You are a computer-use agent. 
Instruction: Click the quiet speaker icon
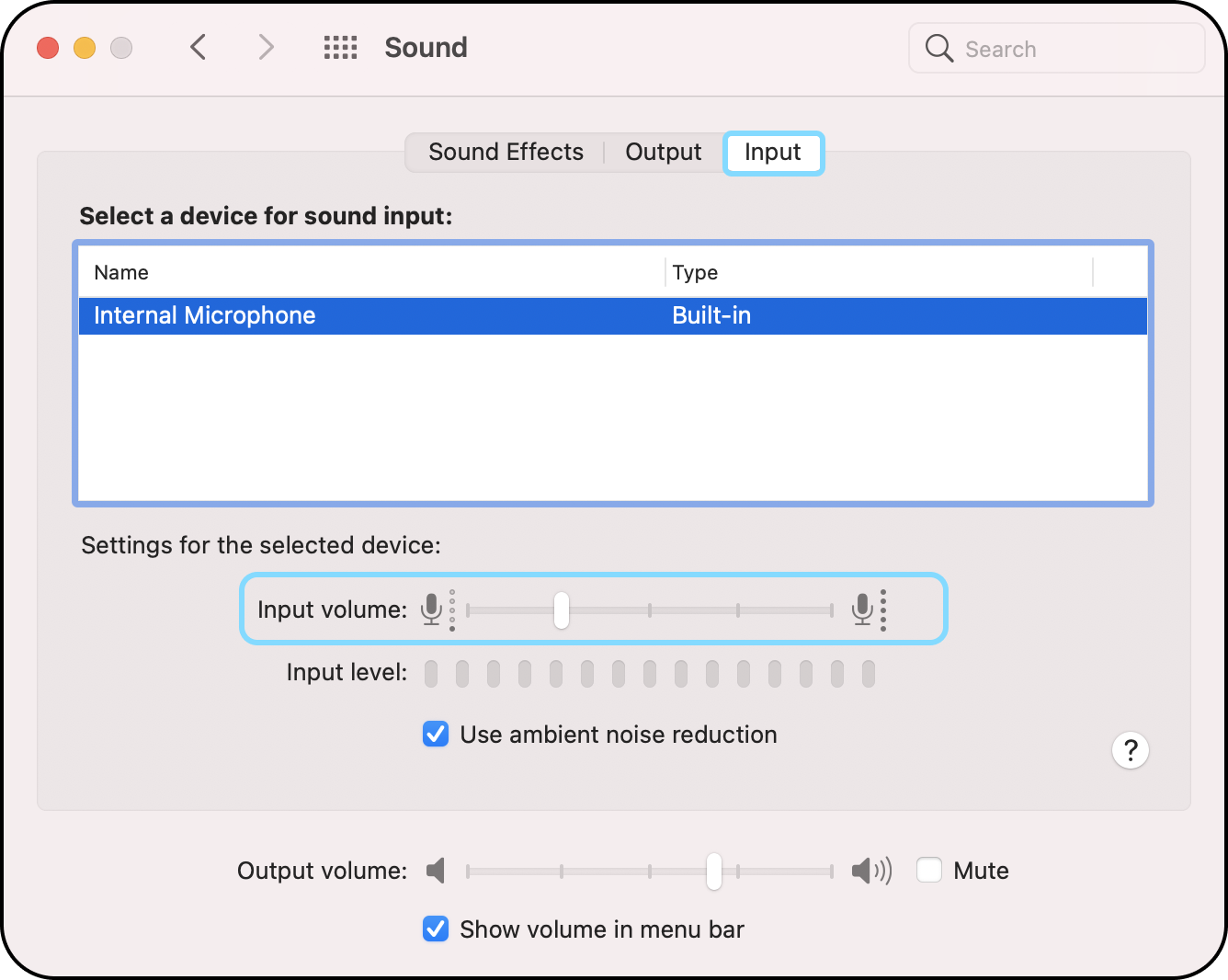pyautogui.click(x=436, y=871)
